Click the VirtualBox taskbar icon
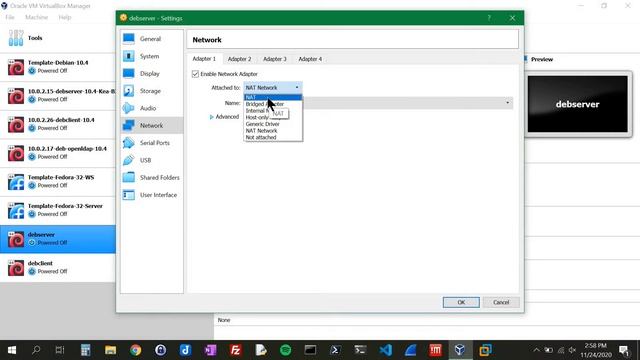 click(460, 350)
